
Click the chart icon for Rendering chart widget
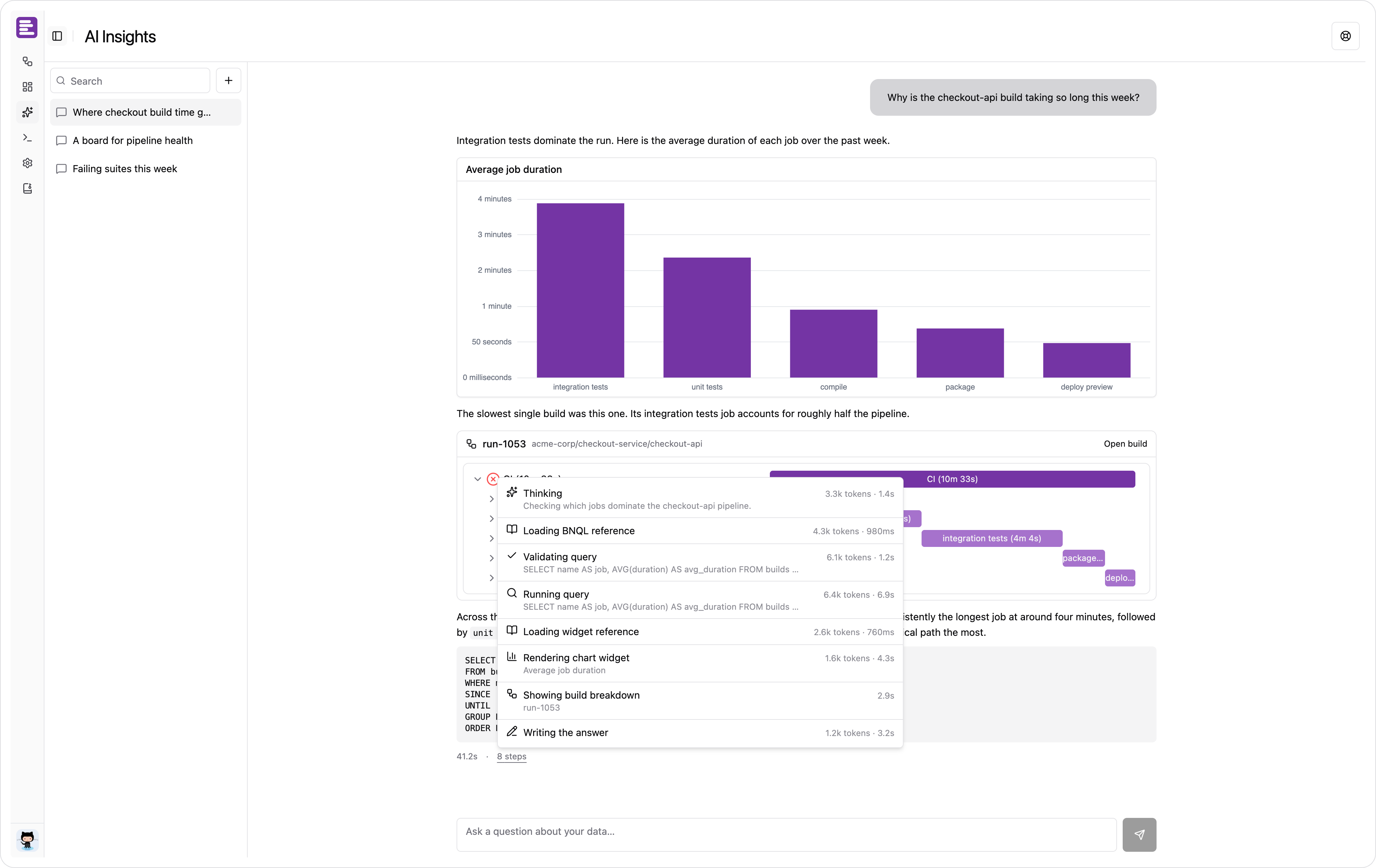[x=512, y=657]
